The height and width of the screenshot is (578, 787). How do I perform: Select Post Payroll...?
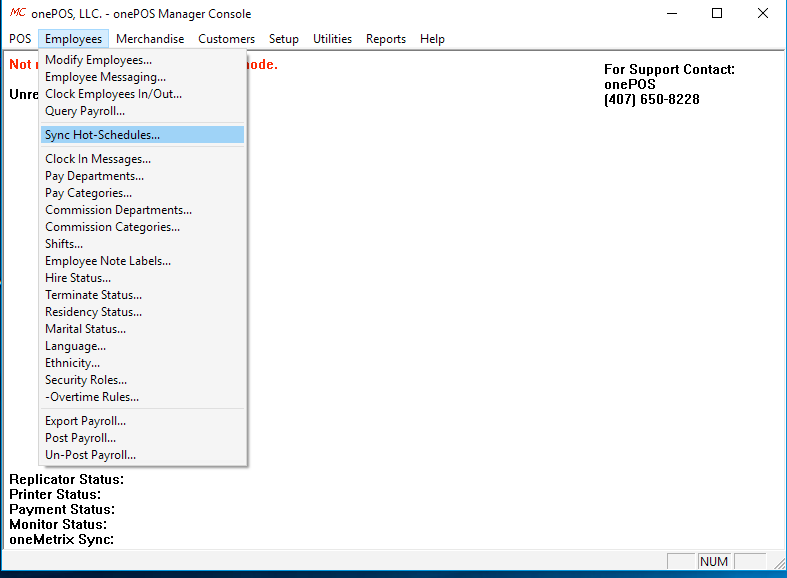[143, 439]
